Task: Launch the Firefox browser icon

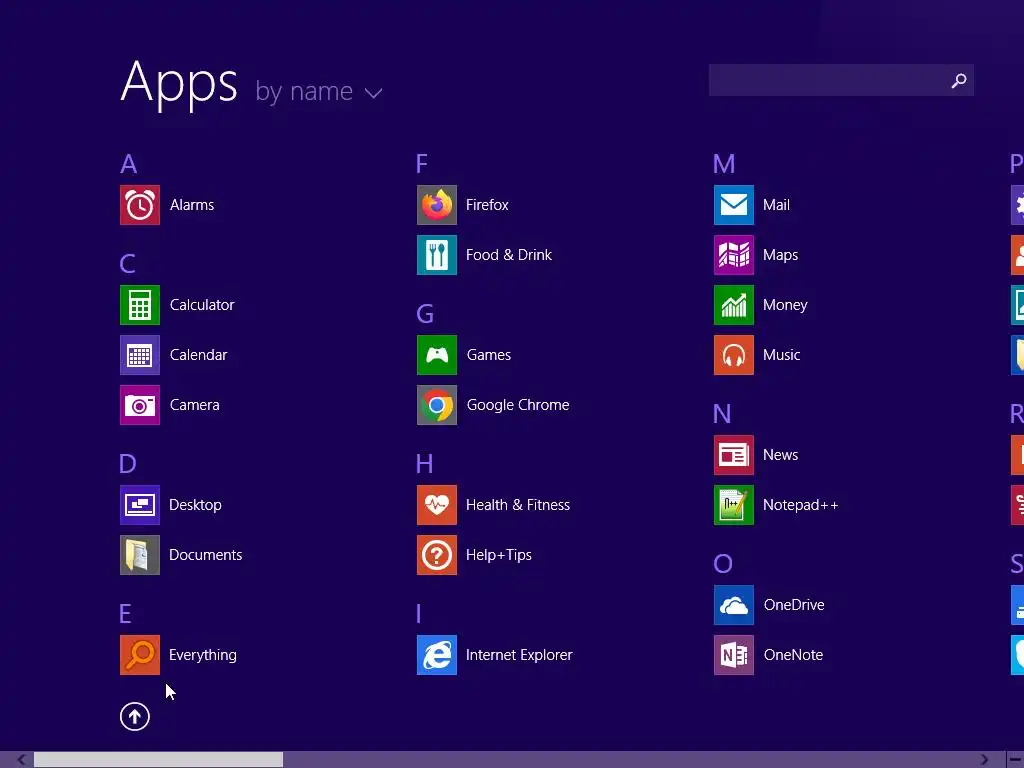Action: pos(437,205)
